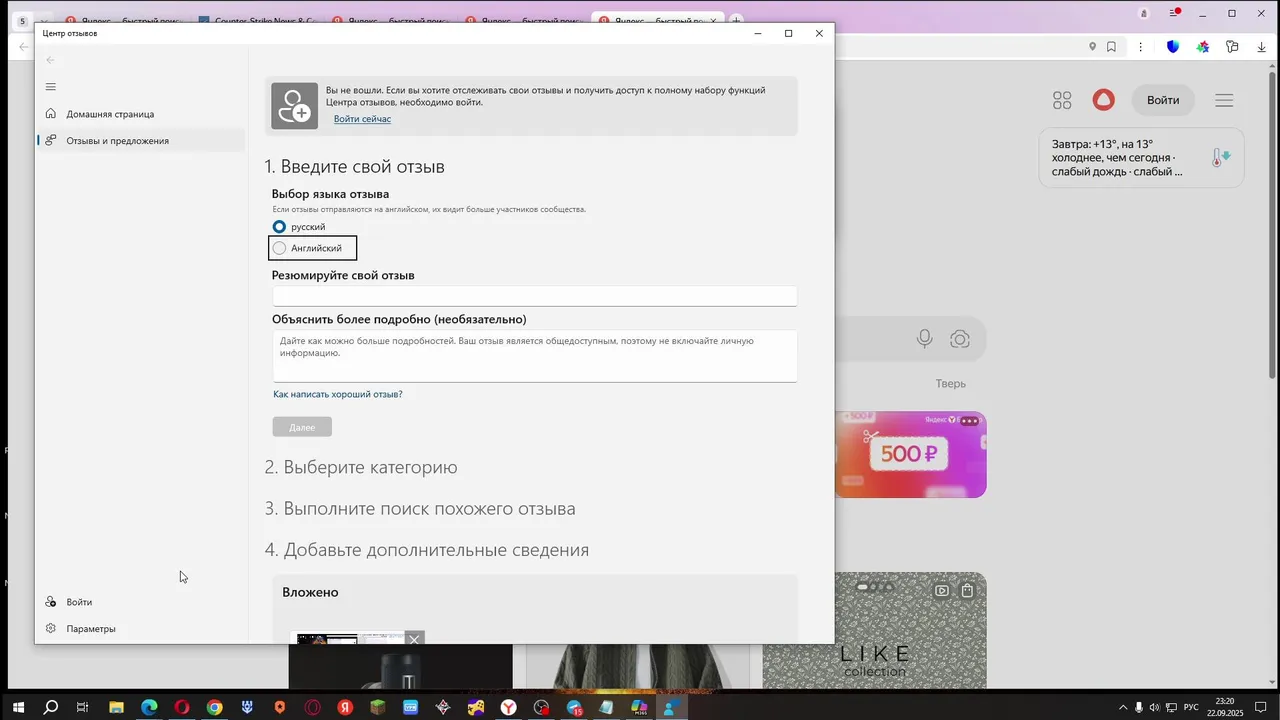Open Yandex services grid icon
This screenshot has width=1280, height=720.
(x=1062, y=100)
